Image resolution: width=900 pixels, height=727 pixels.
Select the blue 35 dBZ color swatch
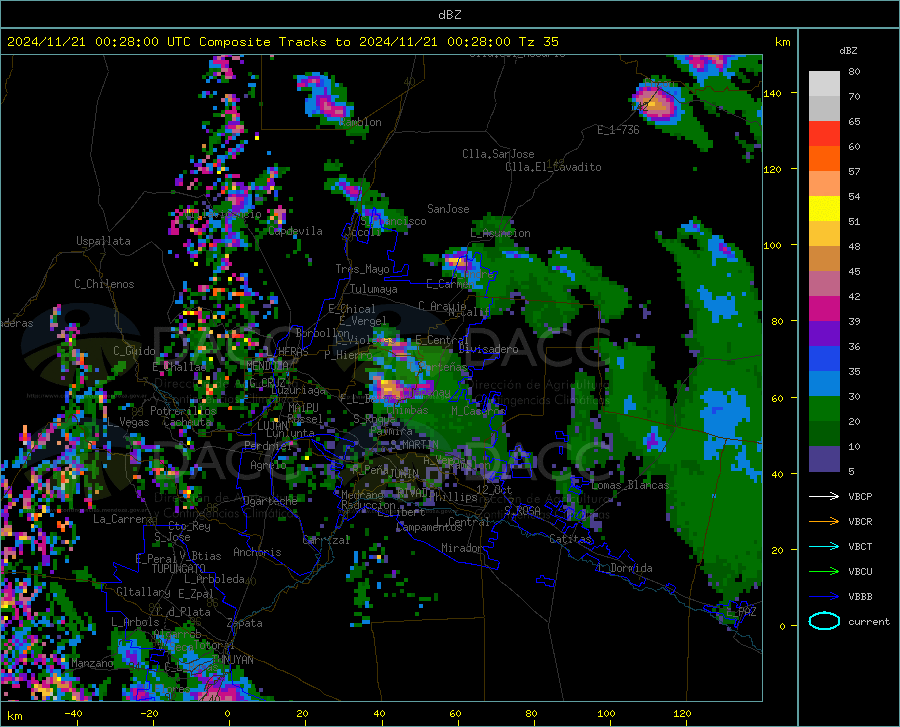(x=824, y=359)
